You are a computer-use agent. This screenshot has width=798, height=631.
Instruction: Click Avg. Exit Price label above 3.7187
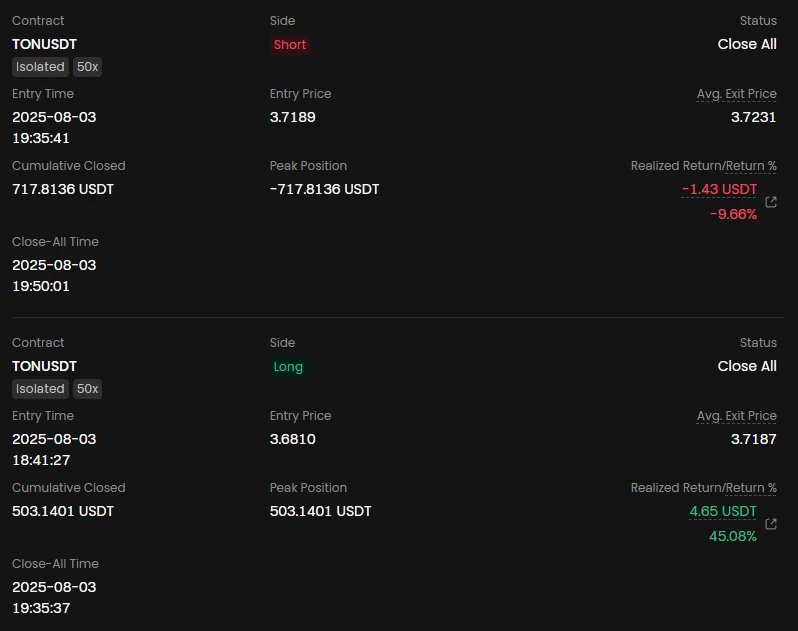[736, 416]
